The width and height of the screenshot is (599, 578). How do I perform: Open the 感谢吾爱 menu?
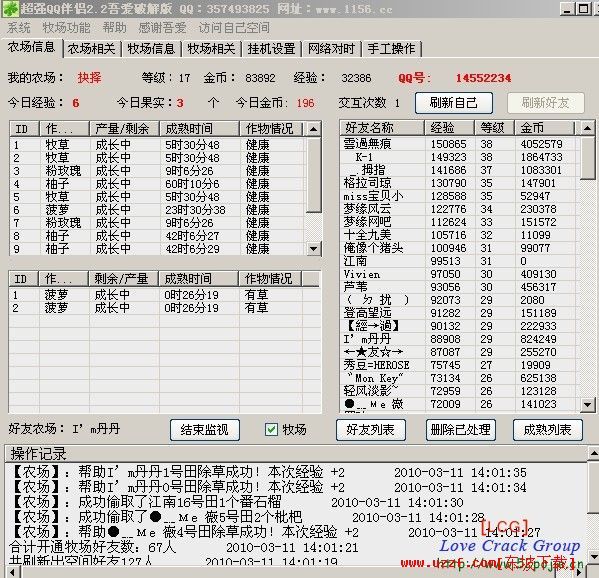162,28
